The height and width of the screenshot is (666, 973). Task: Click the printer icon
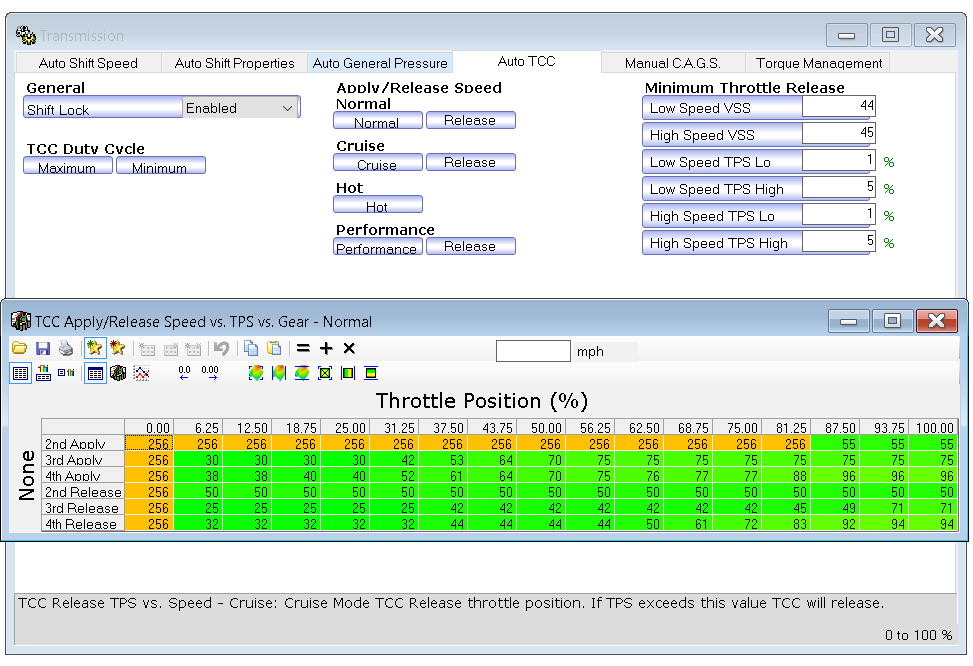[x=66, y=349]
